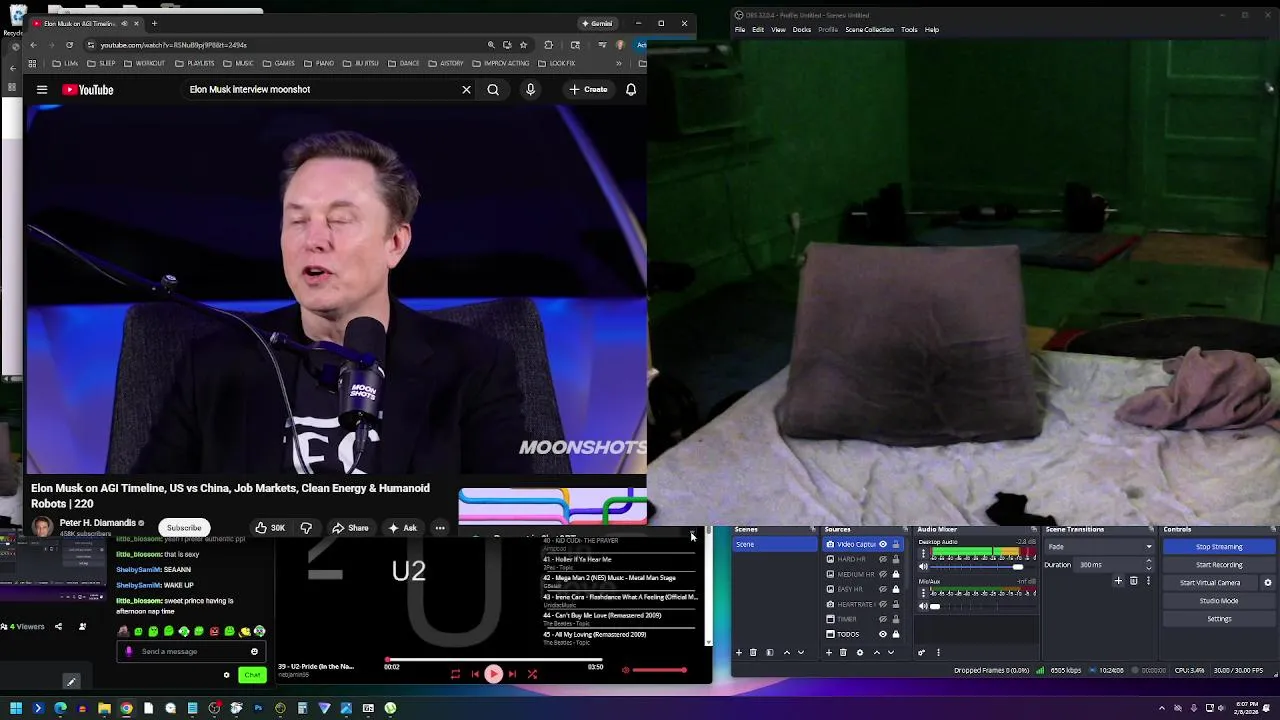1280x720 pixels.
Task: Enter OBS Studio Mode
Action: (1219, 601)
